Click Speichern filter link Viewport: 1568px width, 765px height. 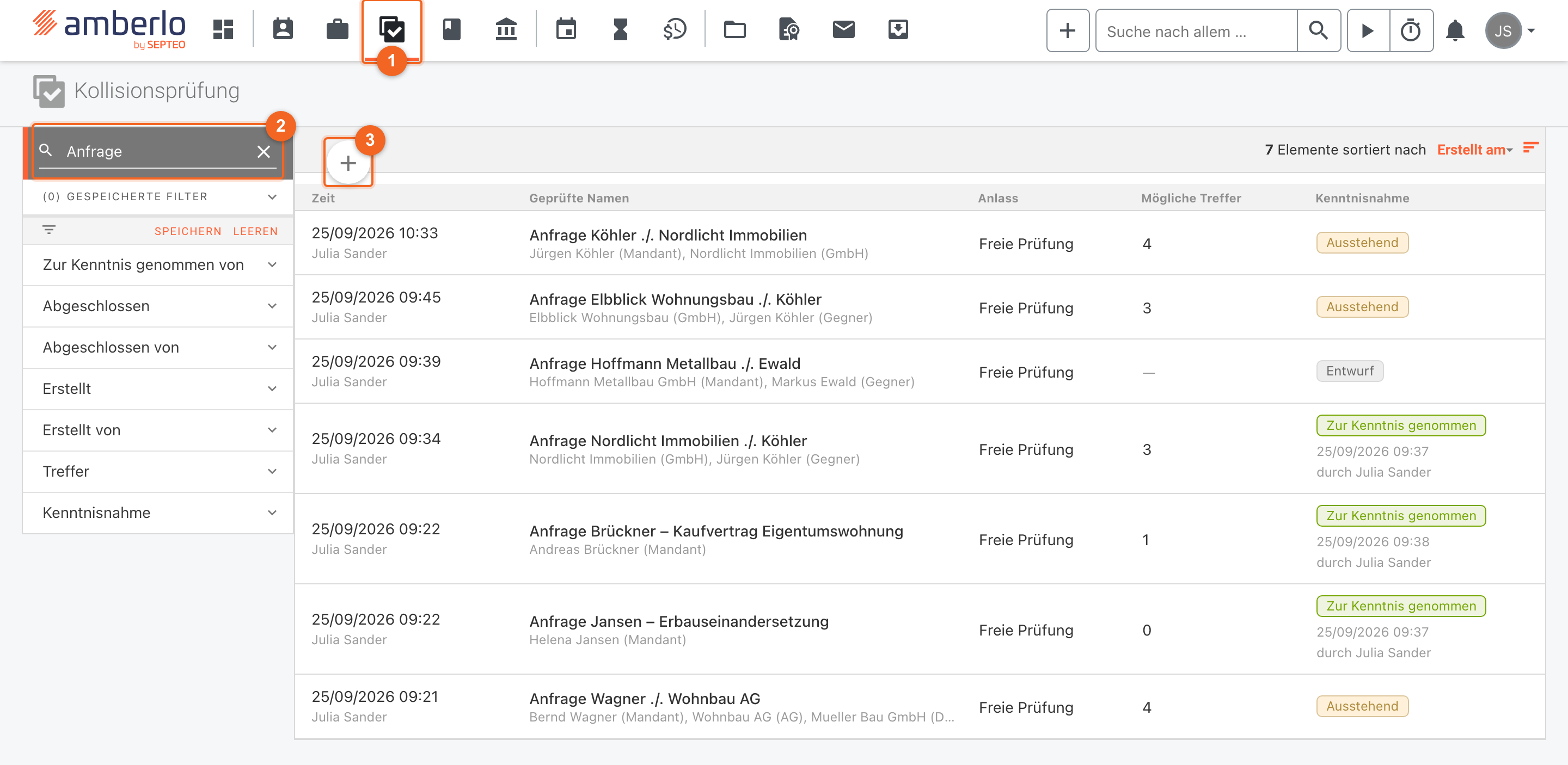coord(187,231)
